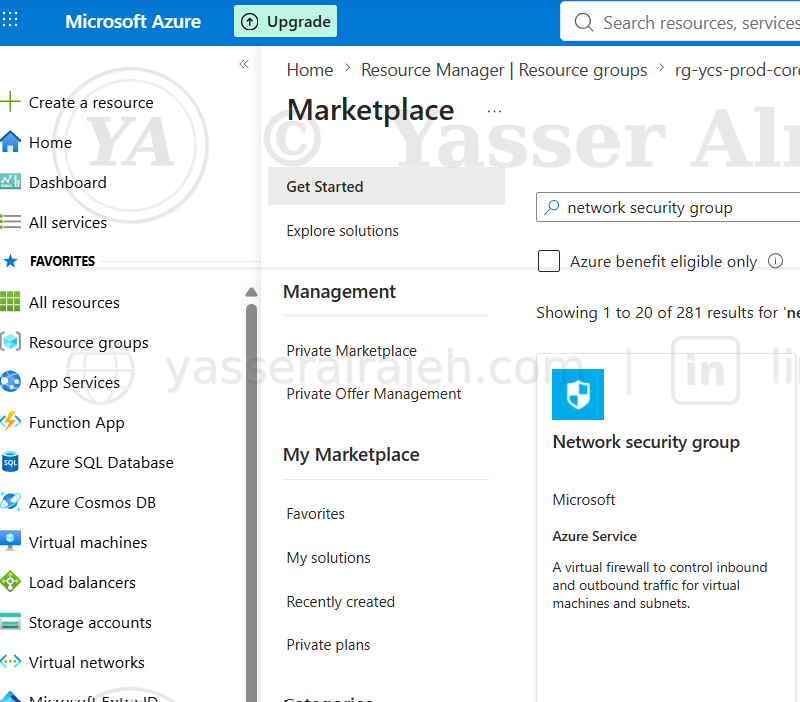
Task: Click the Azure Service text on card
Action: [594, 536]
